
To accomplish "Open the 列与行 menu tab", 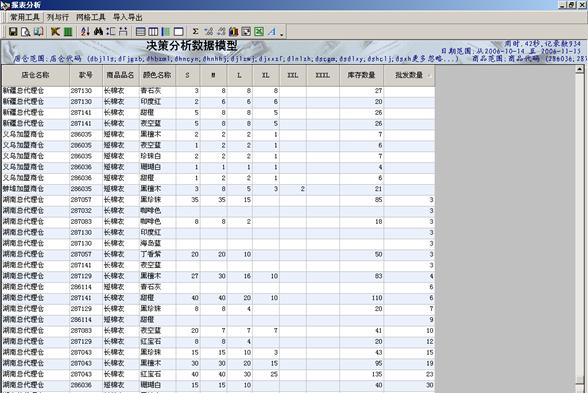I will pos(57,17).
